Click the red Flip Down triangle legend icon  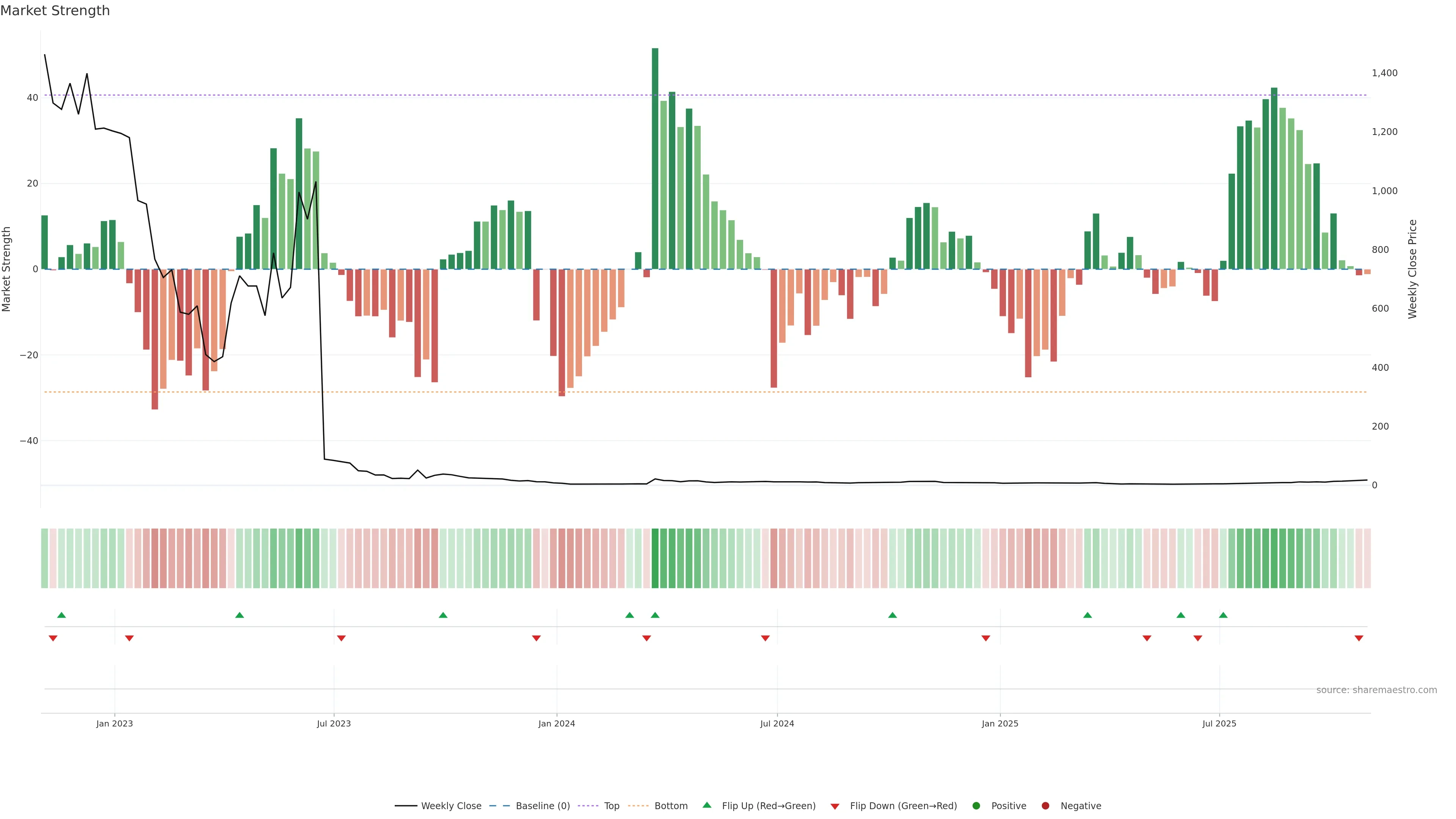(x=835, y=806)
